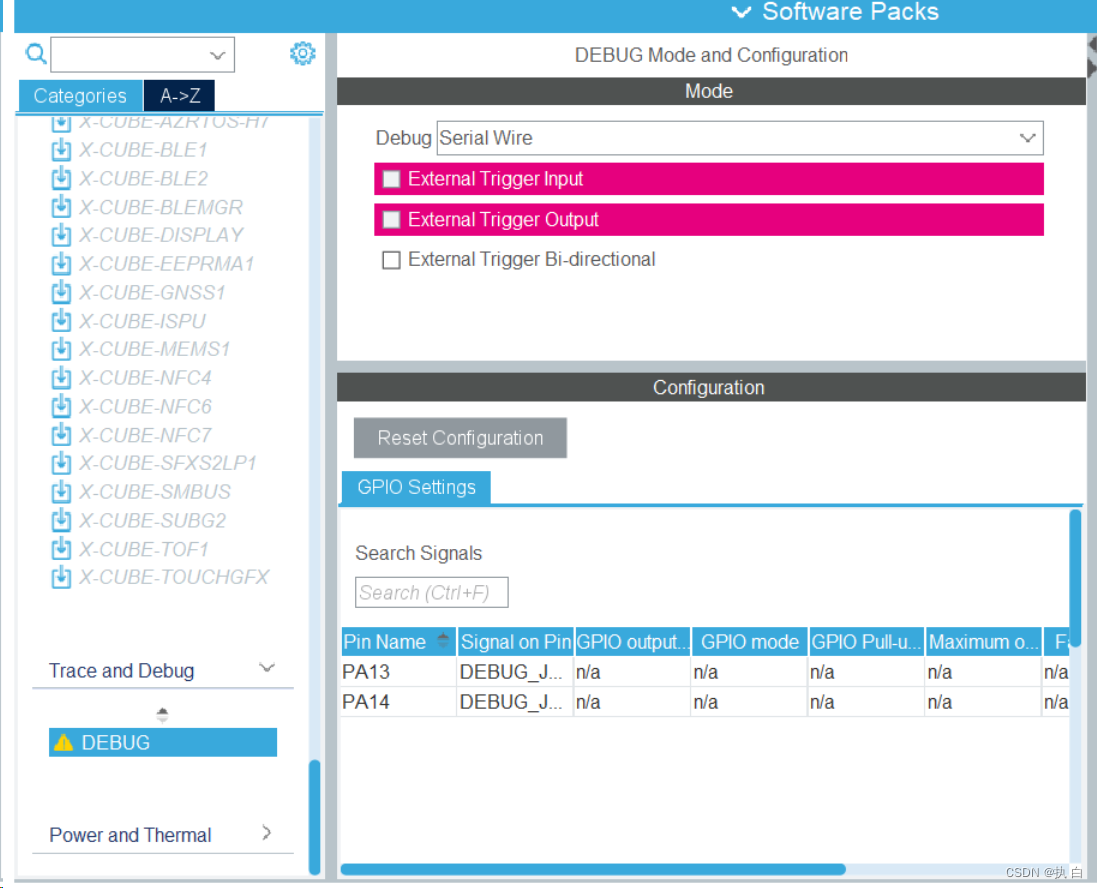The height and width of the screenshot is (888, 1097).
Task: Check External Trigger Bi-directional
Action: click(x=391, y=259)
